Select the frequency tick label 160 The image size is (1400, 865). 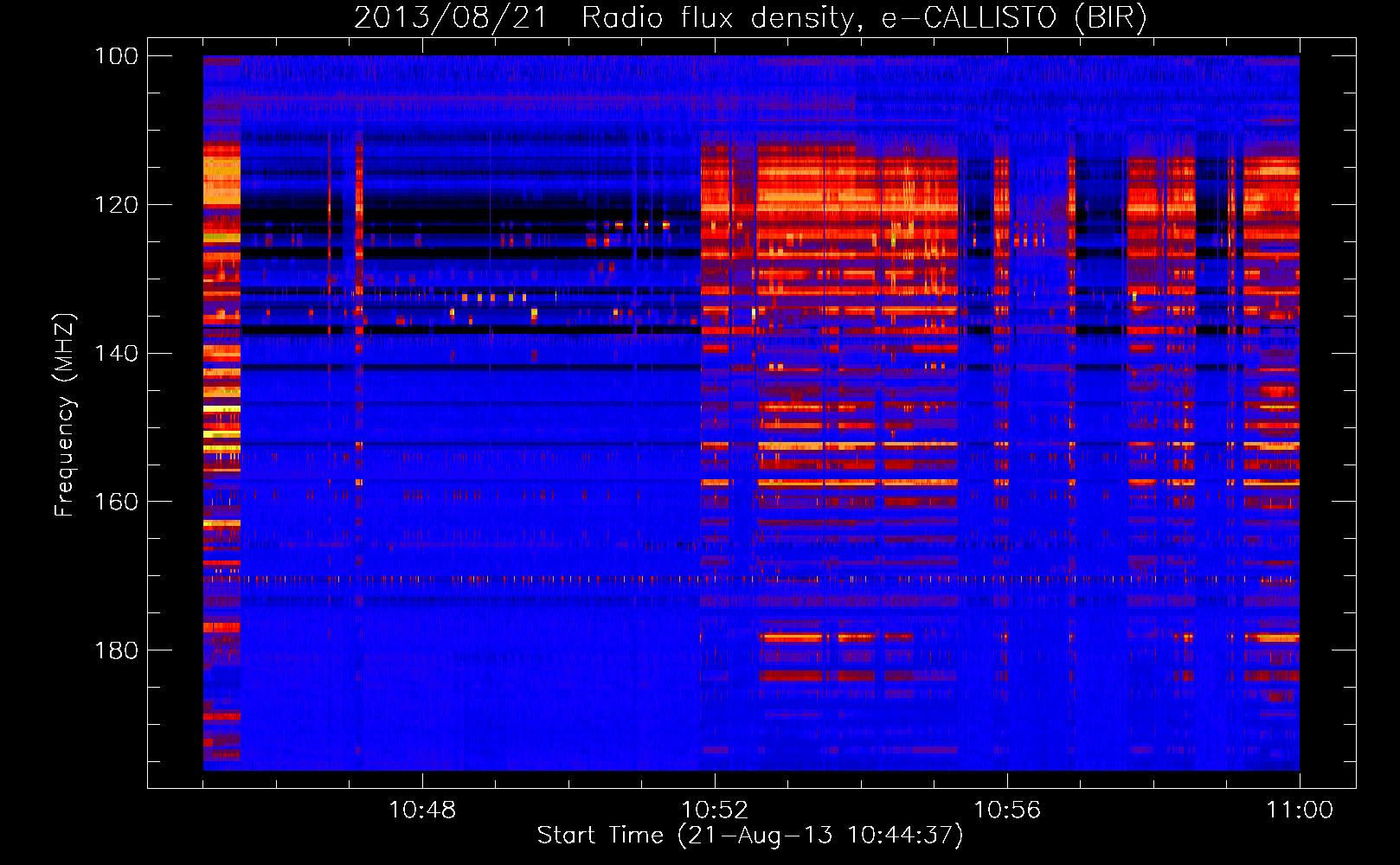click(x=117, y=502)
